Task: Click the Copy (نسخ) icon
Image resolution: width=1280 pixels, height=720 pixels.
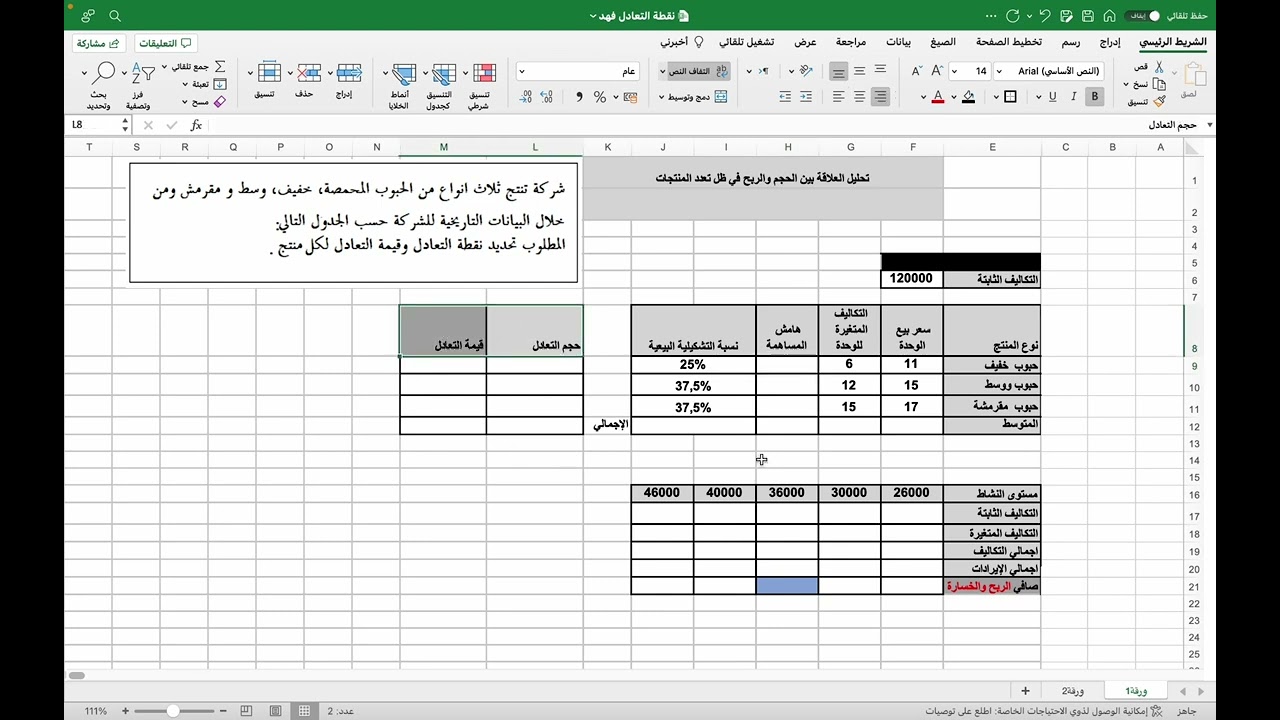Action: click(x=1159, y=84)
